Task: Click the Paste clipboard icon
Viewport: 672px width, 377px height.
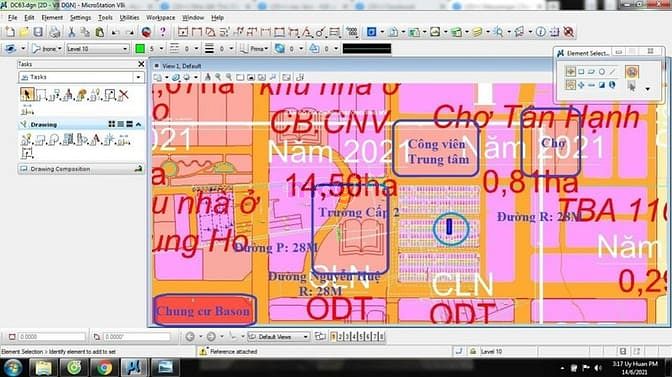Action: (x=100, y=32)
